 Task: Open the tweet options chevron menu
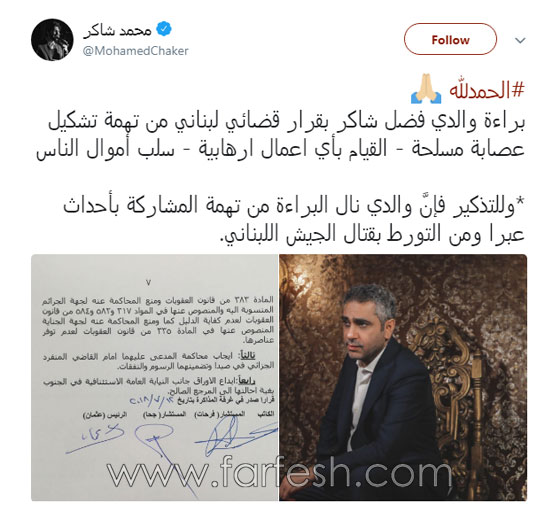pos(520,40)
